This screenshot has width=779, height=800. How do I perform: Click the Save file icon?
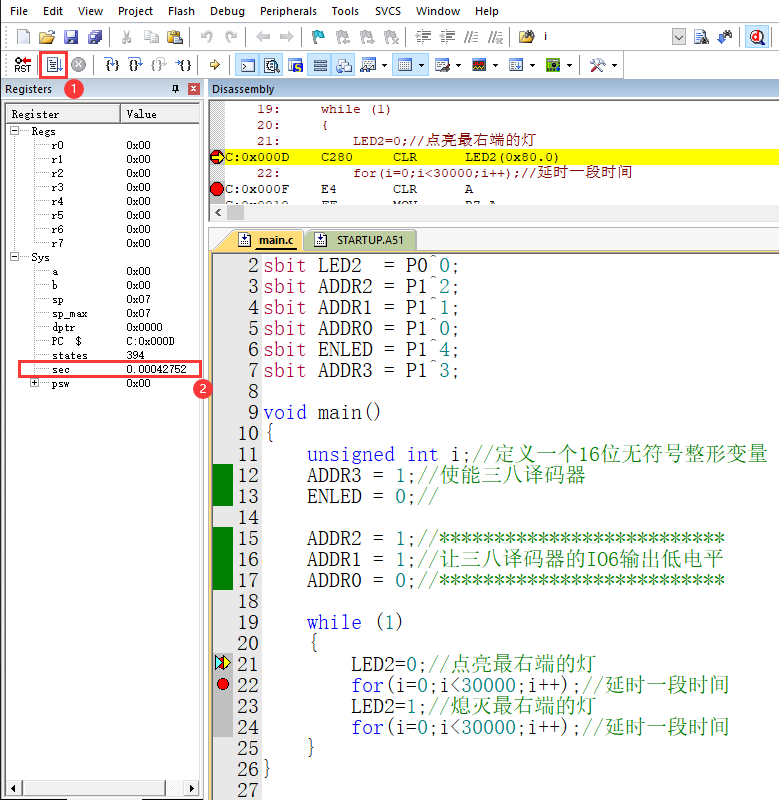point(71,37)
